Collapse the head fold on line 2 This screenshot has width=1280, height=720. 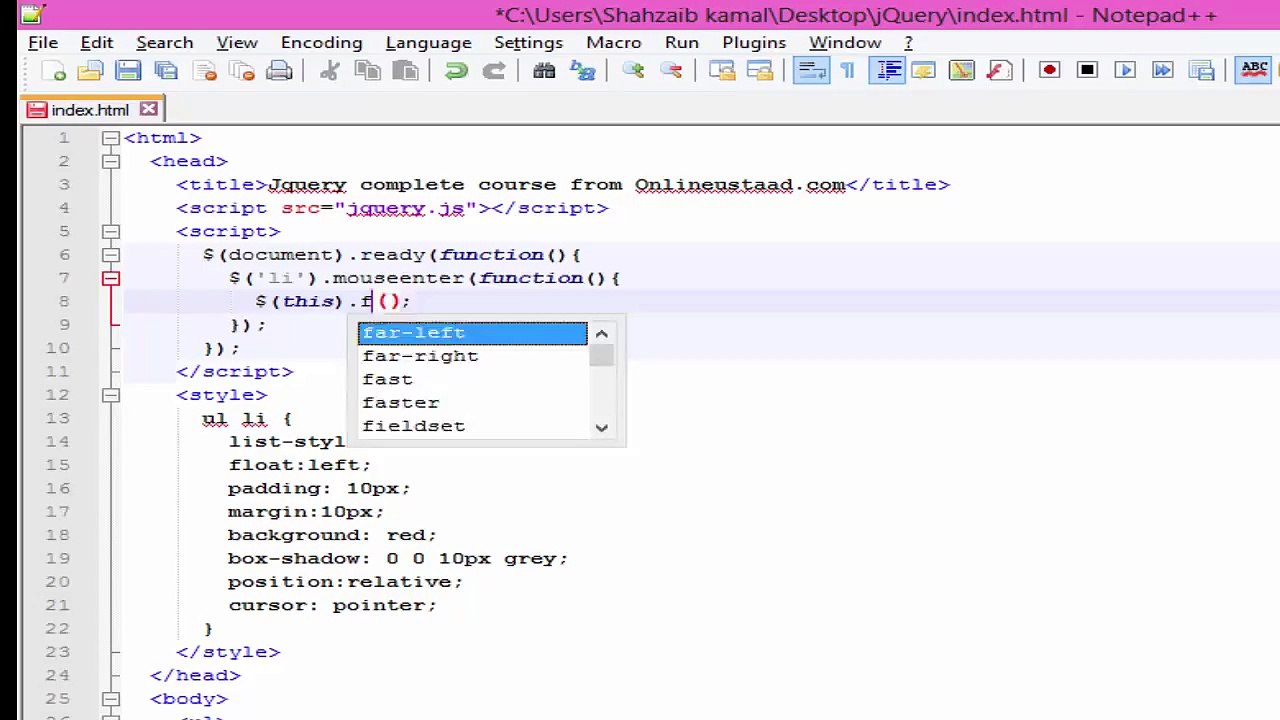pos(111,161)
